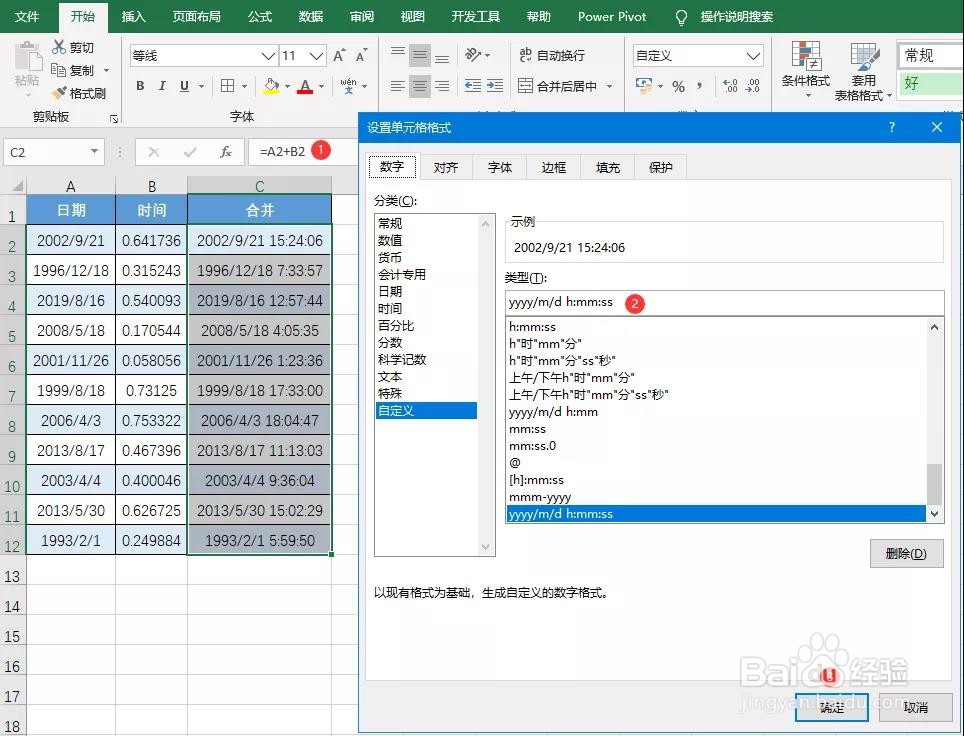Increase indent

click(x=495, y=85)
